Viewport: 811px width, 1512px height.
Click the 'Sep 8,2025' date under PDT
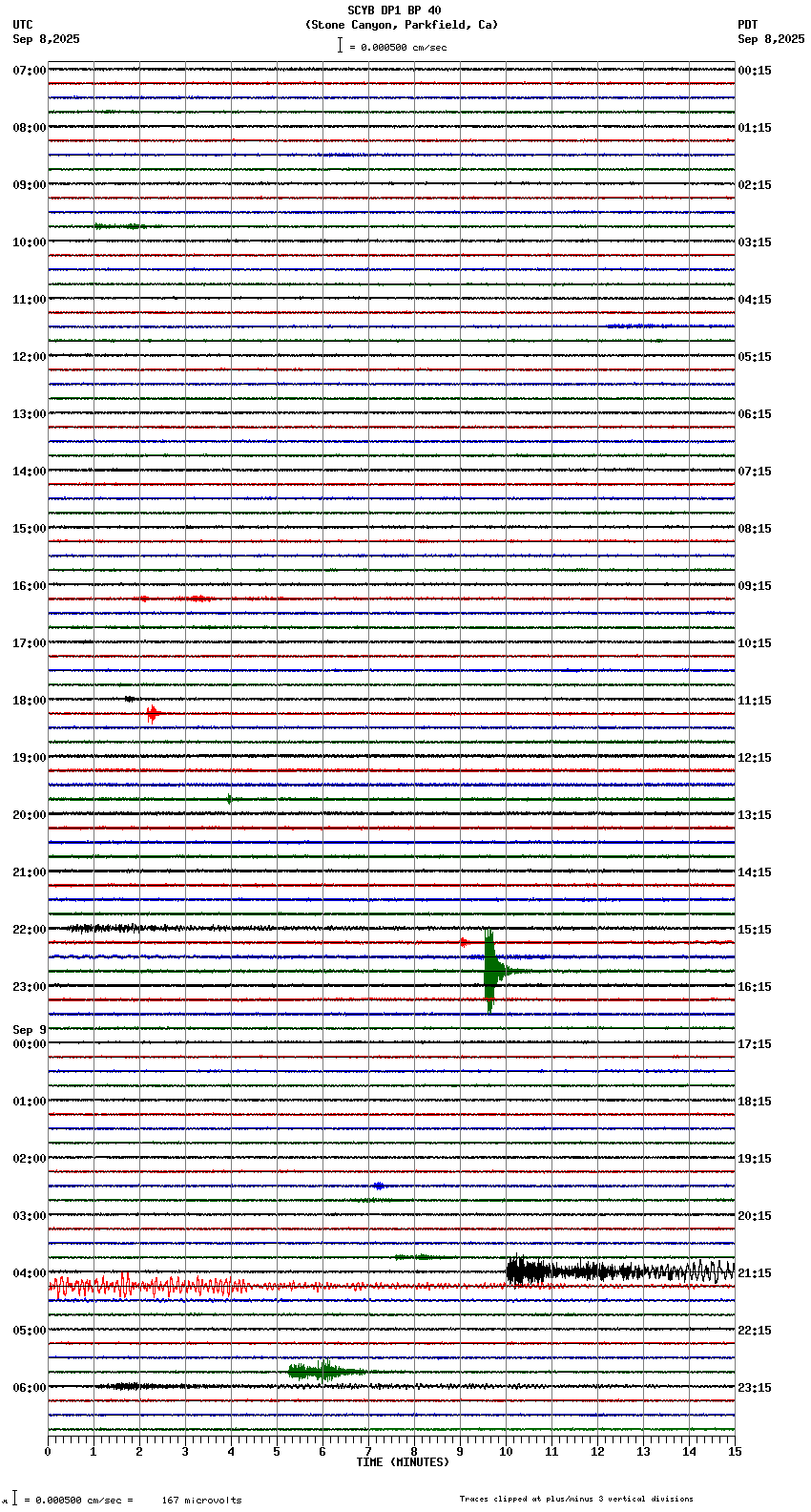pyautogui.click(x=771, y=39)
